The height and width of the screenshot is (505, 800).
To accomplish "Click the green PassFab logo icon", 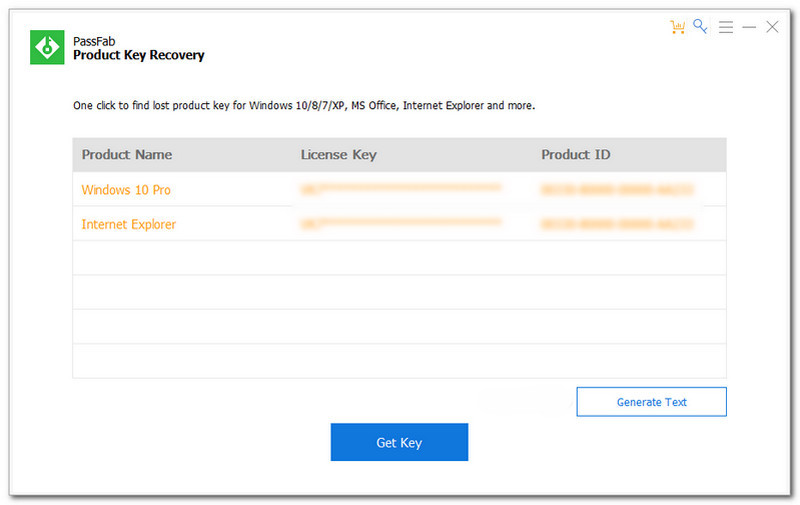I will click(47, 48).
